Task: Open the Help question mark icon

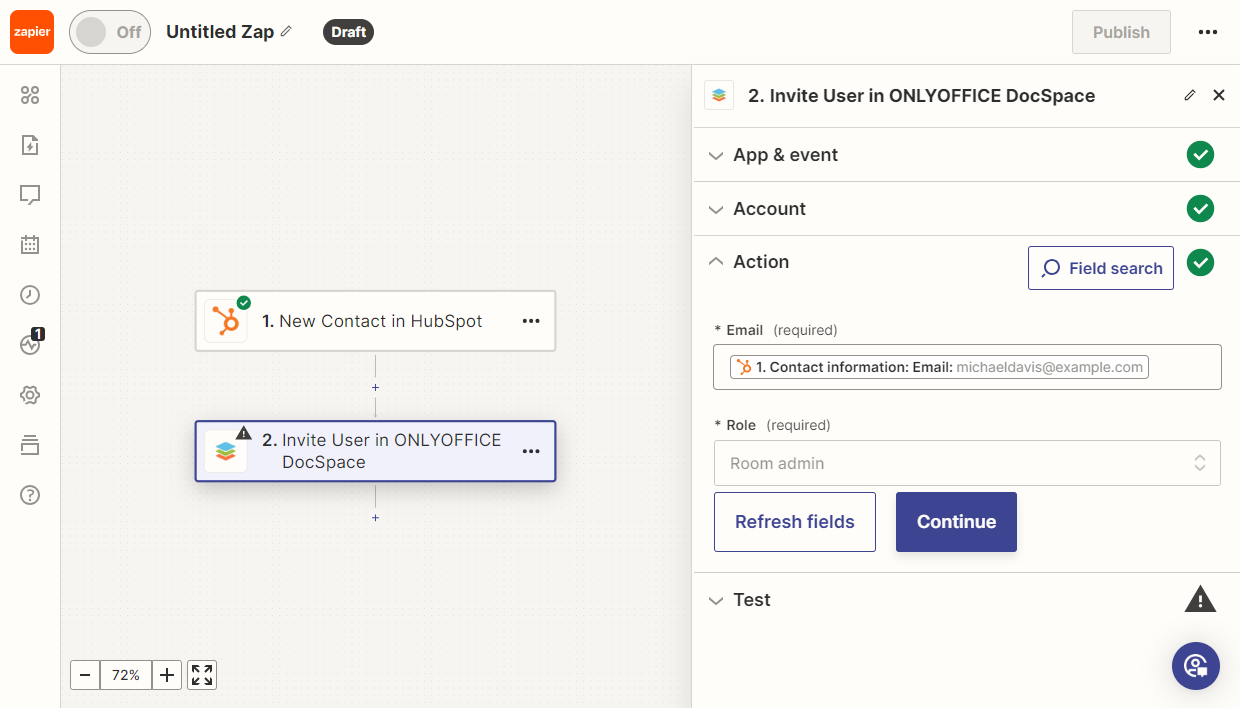Action: (x=30, y=495)
